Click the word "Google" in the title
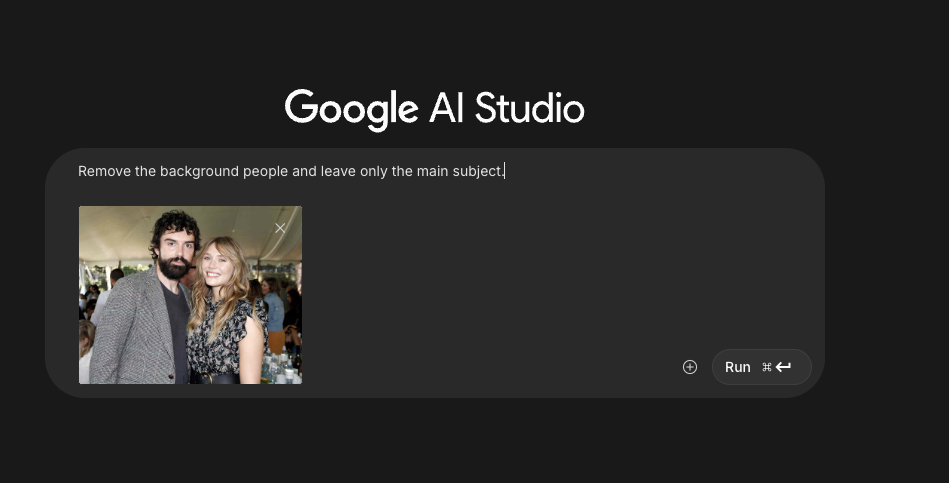 [x=351, y=110]
